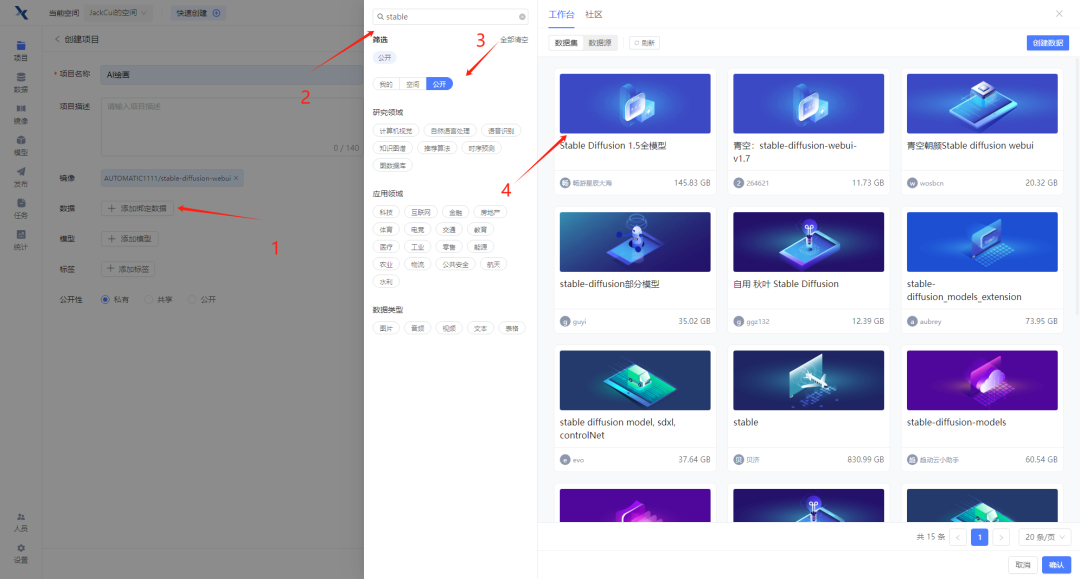Click the wosbcn author avatar
This screenshot has height=579, width=1080.
click(912, 183)
